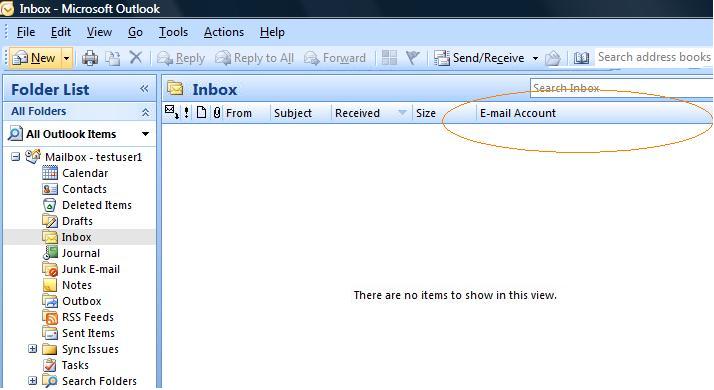Viewport: 714px width, 390px height.
Task: Open the File menu
Action: click(x=26, y=32)
